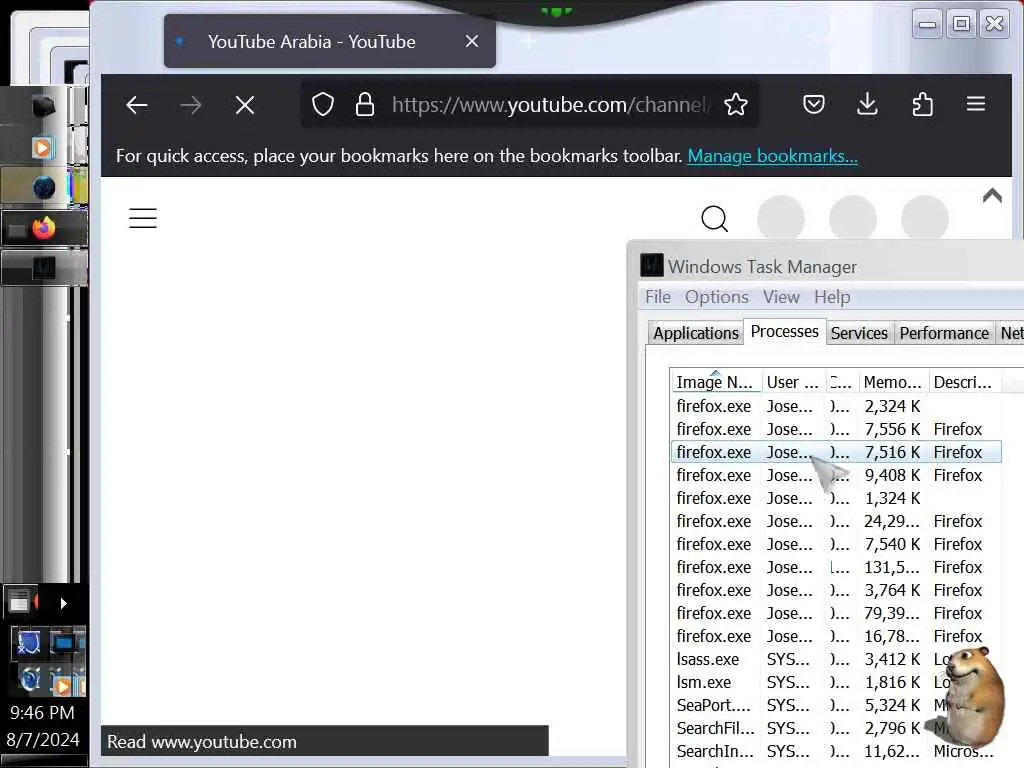Image resolution: width=1024 pixels, height=768 pixels.
Task: Open Task Manager Options menu
Action: 716,297
